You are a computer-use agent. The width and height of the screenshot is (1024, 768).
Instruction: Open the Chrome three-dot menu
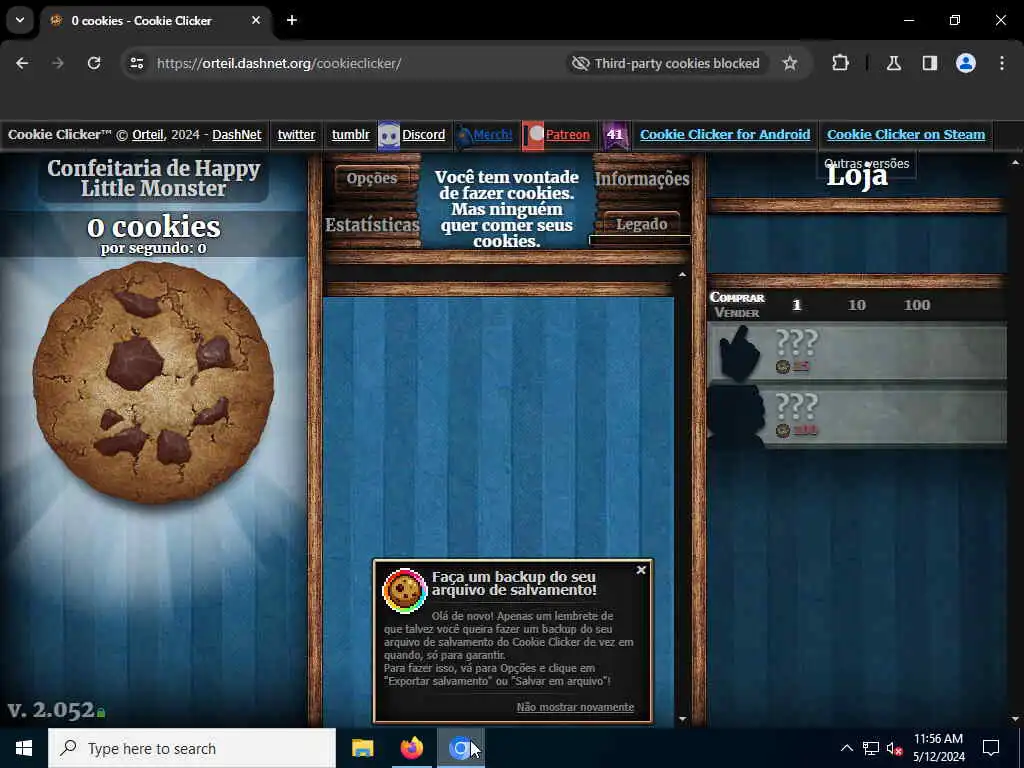1002,63
